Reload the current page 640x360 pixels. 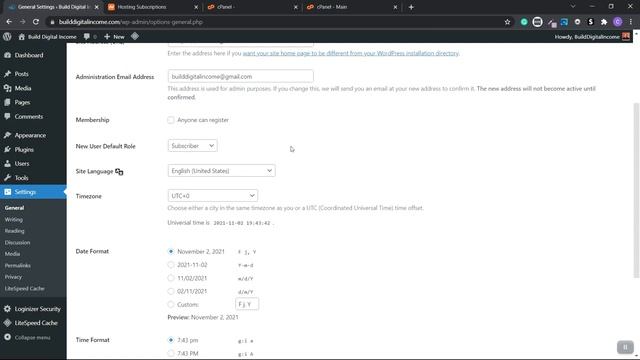pyautogui.click(x=36, y=22)
